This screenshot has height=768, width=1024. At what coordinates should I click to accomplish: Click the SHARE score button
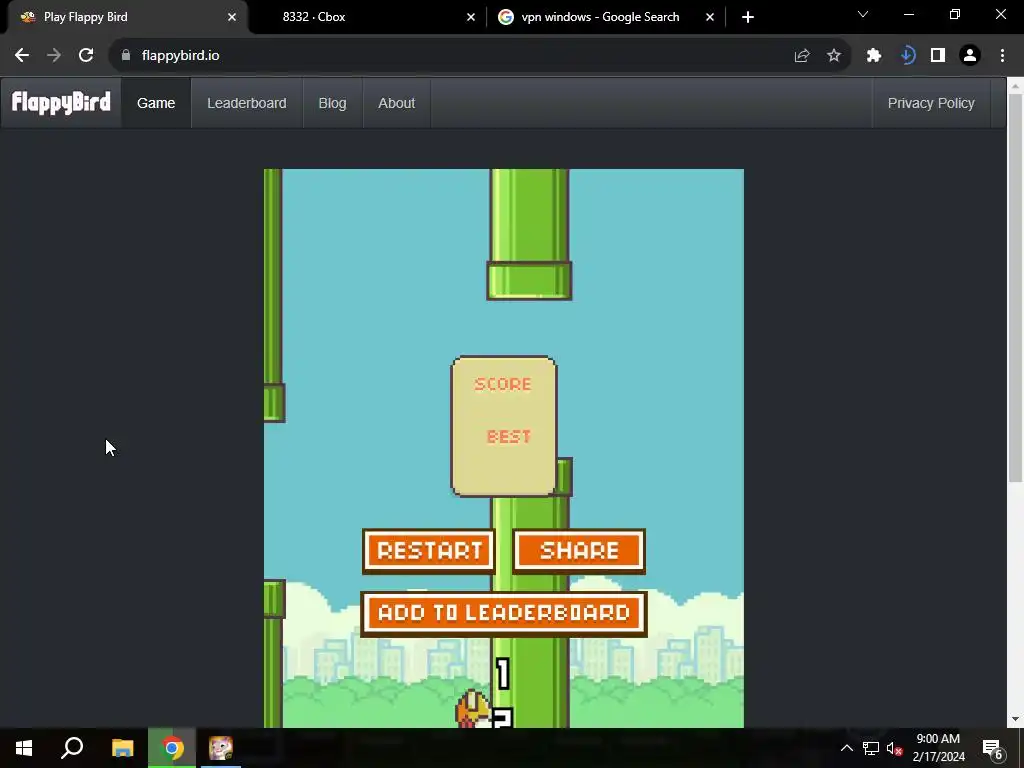(579, 551)
